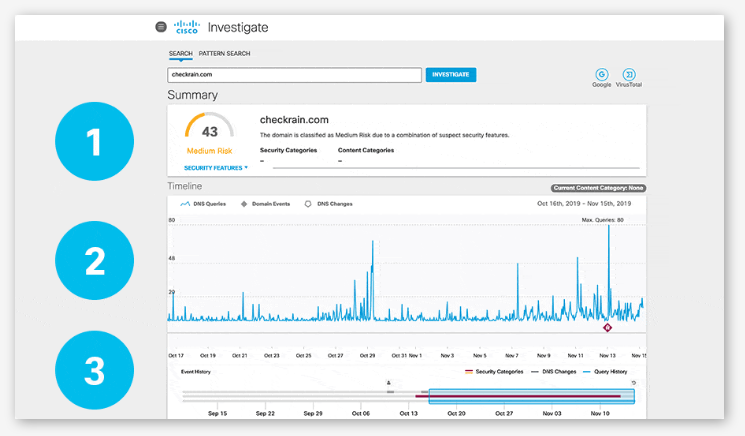The height and width of the screenshot is (436, 745).
Task: Click the red domain event diamond marker
Action: coord(607,328)
